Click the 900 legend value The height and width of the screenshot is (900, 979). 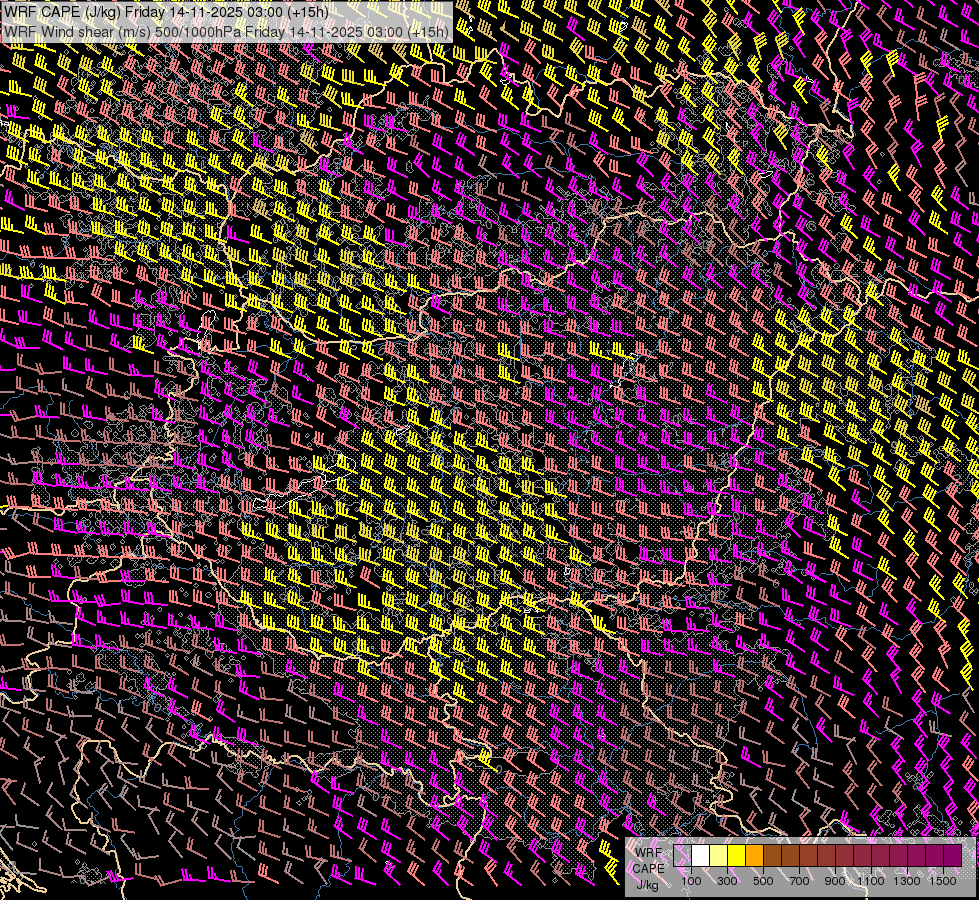click(x=835, y=881)
